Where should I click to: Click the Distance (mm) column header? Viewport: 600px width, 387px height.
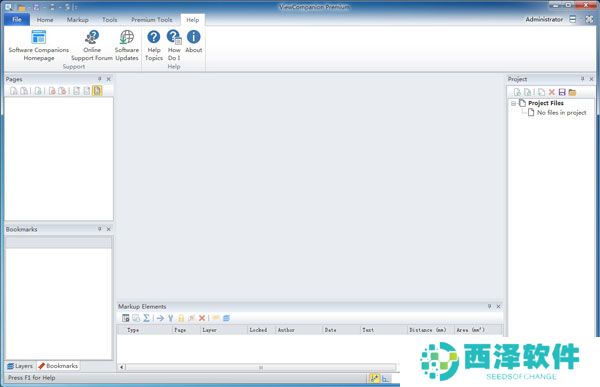[x=431, y=330]
